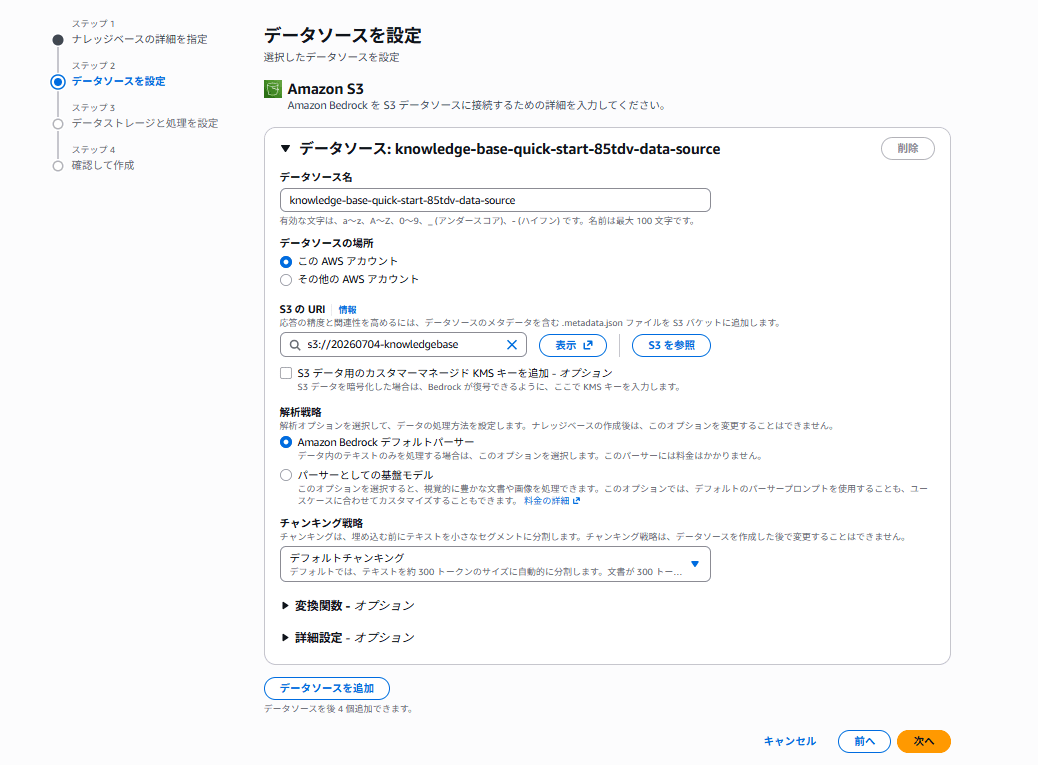Screen dimensions: 1038x765
Task: Expand the 詳細設定 - オプション section
Action: (x=348, y=637)
